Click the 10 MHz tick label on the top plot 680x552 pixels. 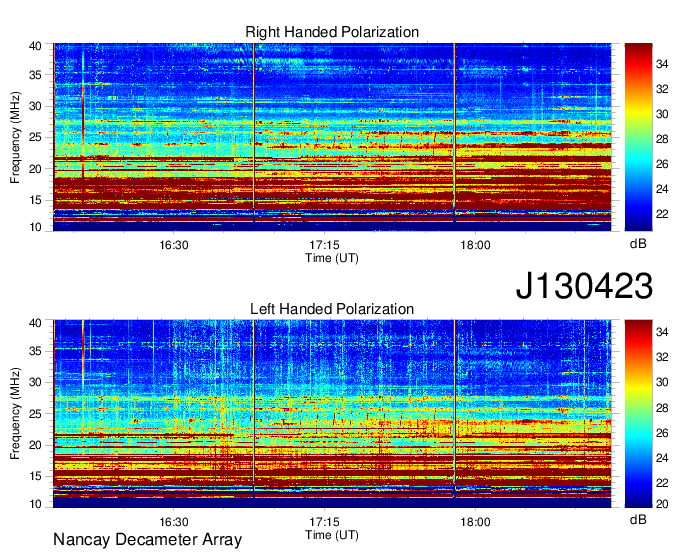35,227
